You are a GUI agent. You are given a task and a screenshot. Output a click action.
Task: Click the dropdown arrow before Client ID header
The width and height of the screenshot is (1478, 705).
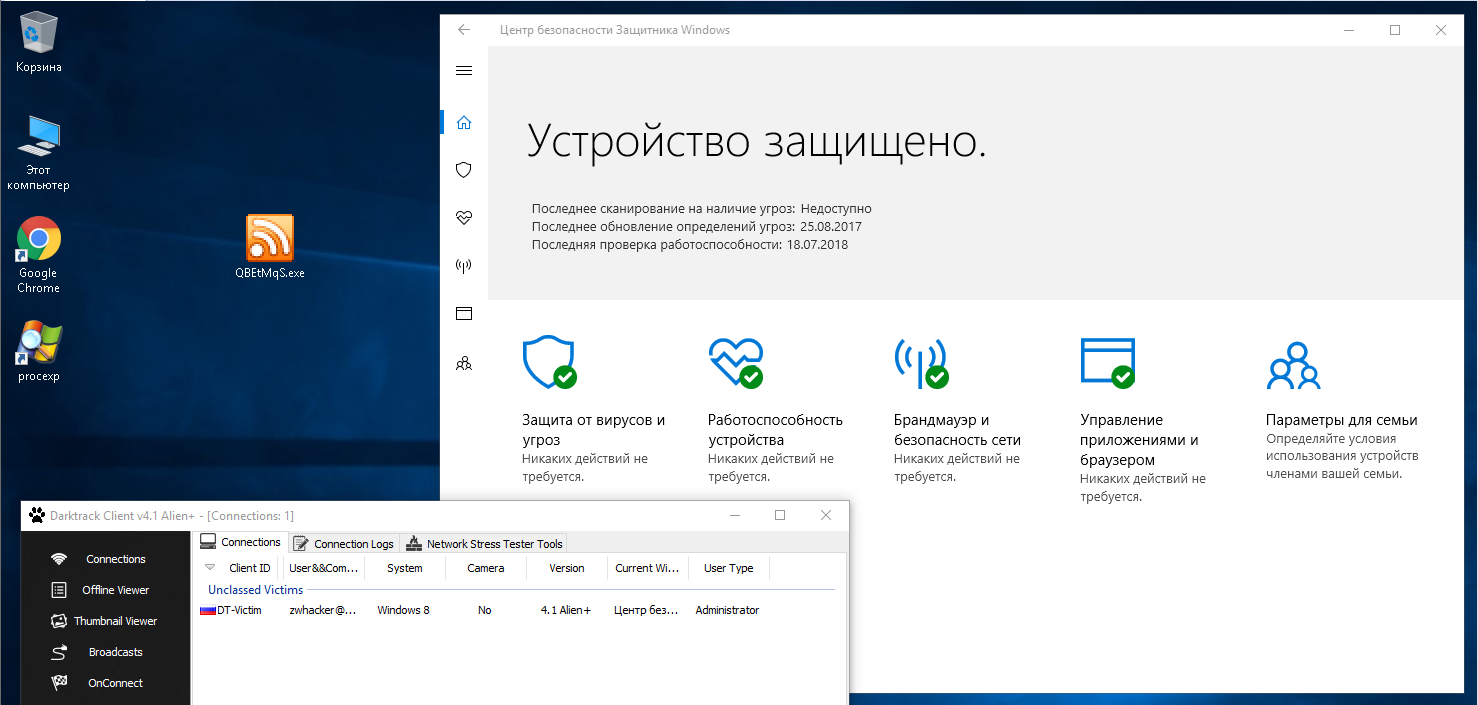pyautogui.click(x=209, y=567)
